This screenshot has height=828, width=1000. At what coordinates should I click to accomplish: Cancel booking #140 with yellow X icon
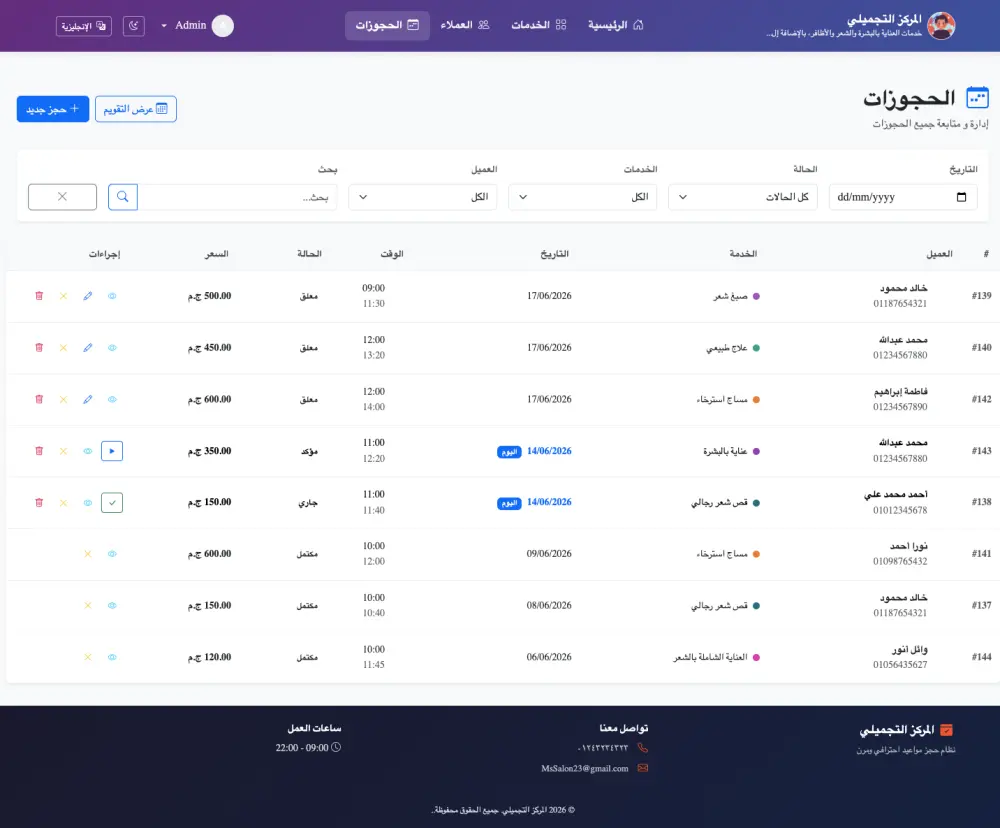coord(63,348)
